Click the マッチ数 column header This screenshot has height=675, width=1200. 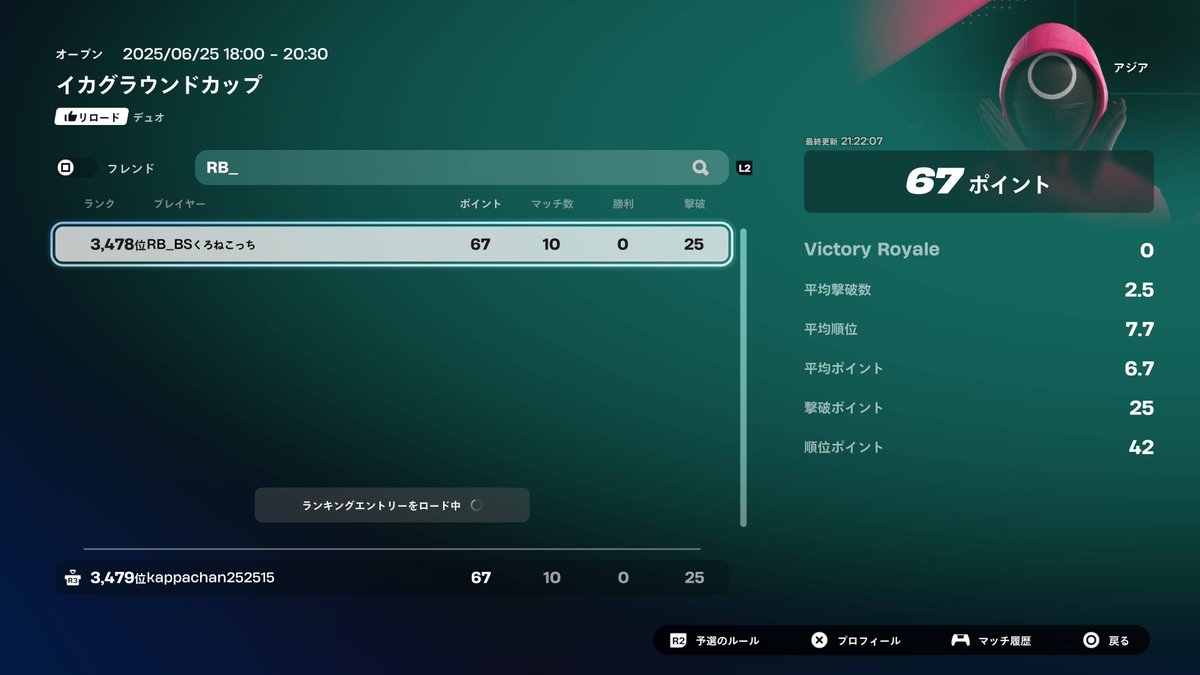552,204
